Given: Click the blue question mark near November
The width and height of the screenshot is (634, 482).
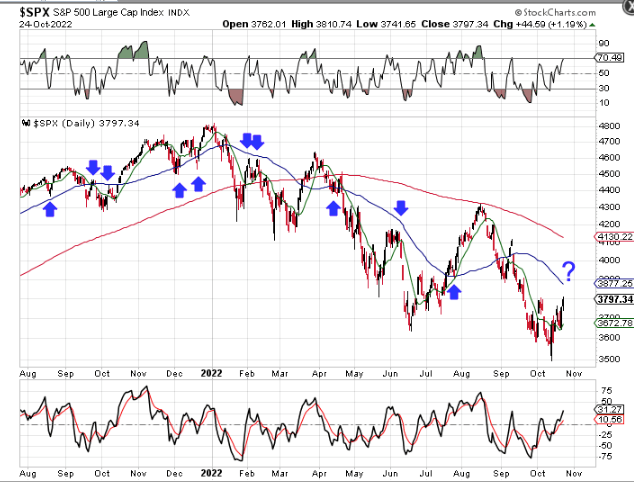Looking at the screenshot, I should tap(568, 269).
